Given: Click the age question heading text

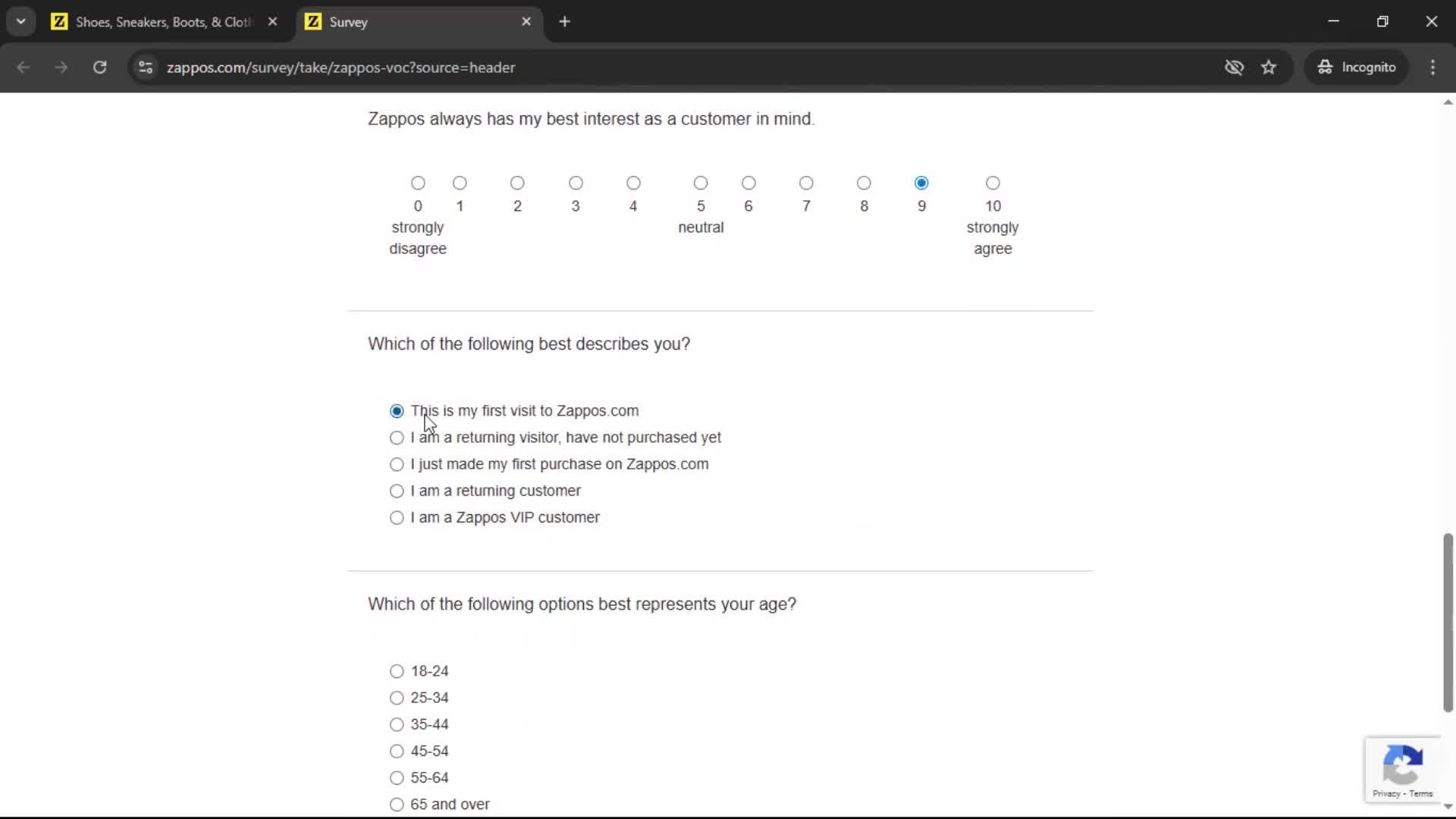Looking at the screenshot, I should 582,604.
